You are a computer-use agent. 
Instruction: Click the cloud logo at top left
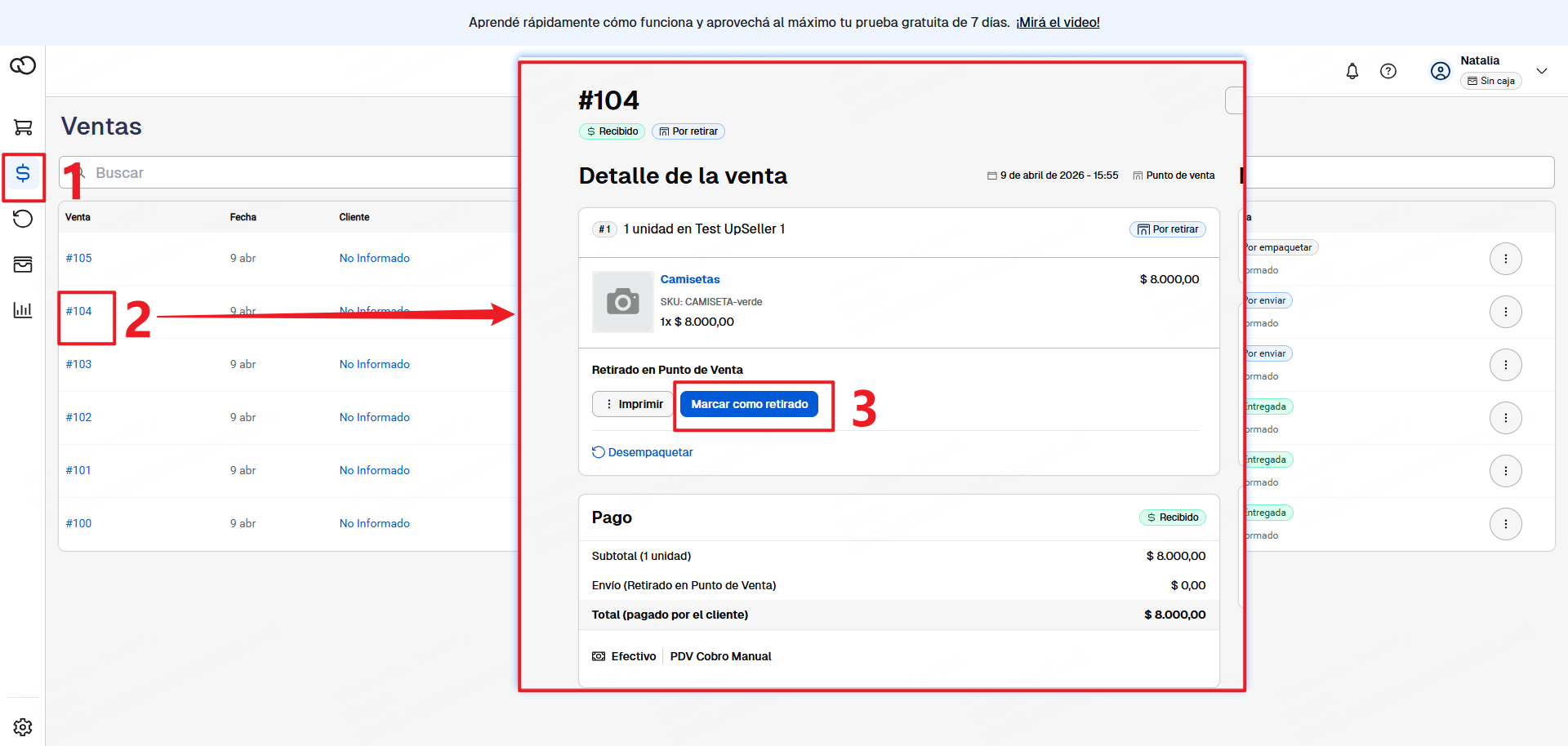23,65
